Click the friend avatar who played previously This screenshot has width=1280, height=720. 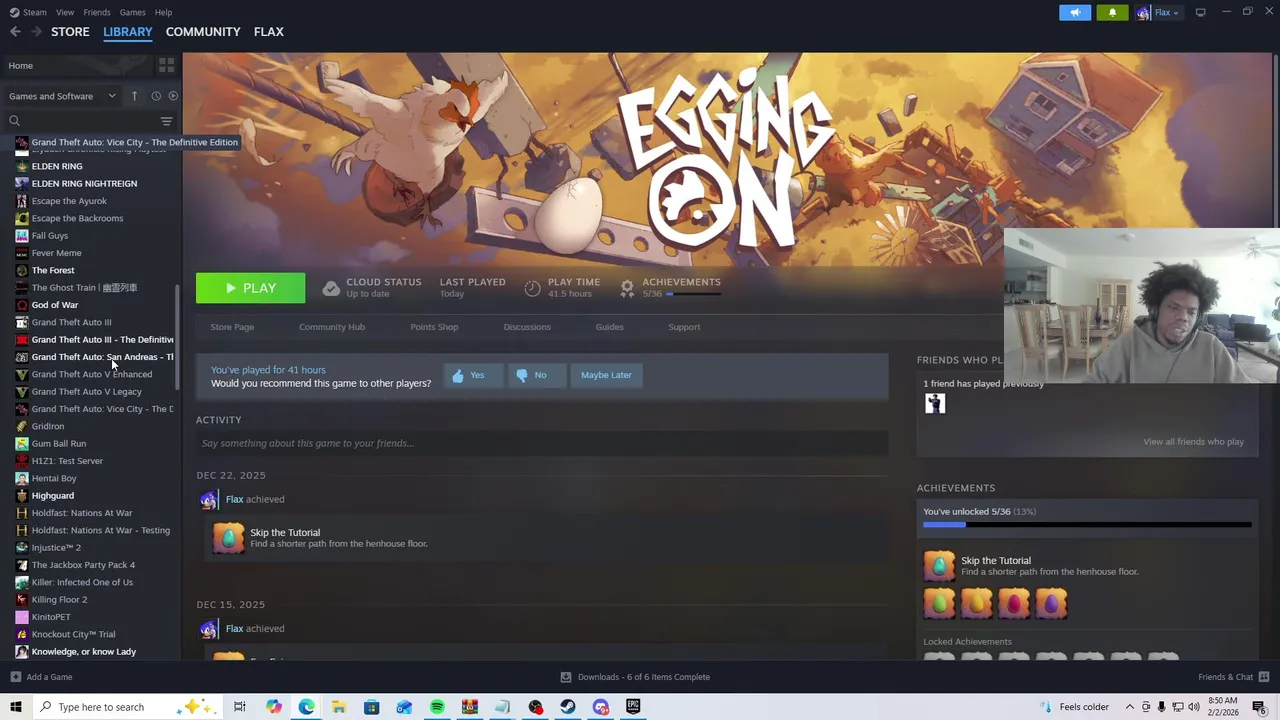[x=935, y=403]
